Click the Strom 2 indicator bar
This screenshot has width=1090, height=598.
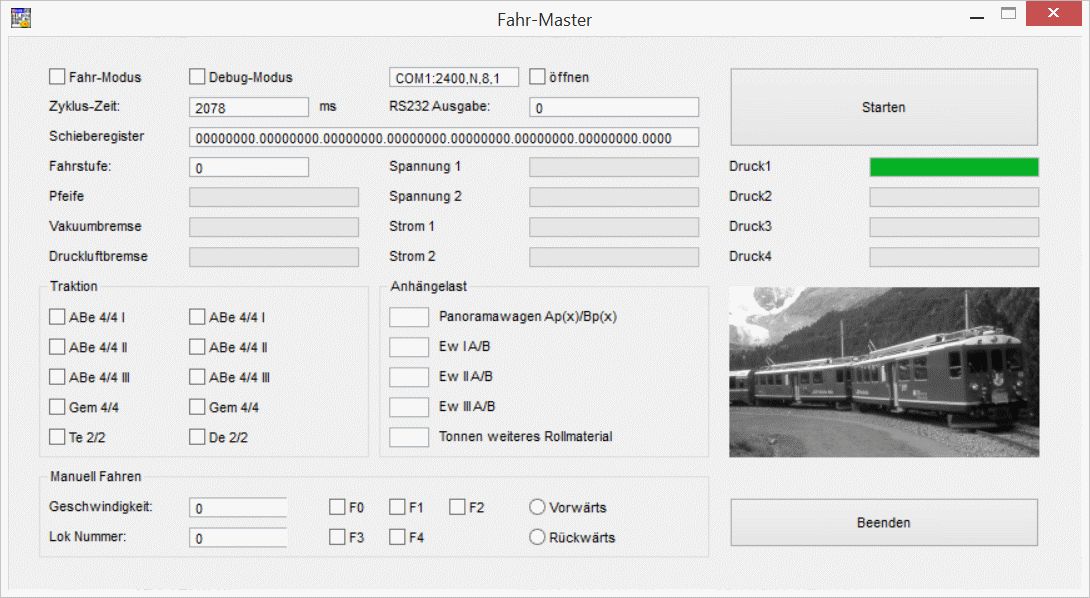(614, 257)
